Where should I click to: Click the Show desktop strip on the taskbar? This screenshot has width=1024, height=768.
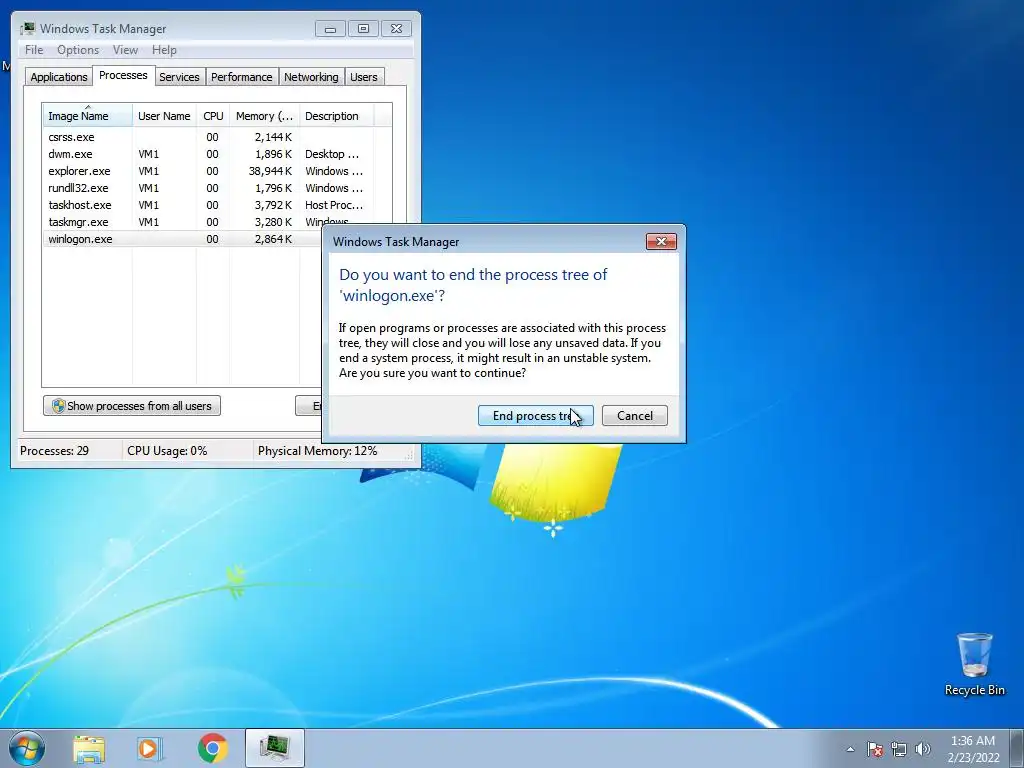click(1017, 748)
